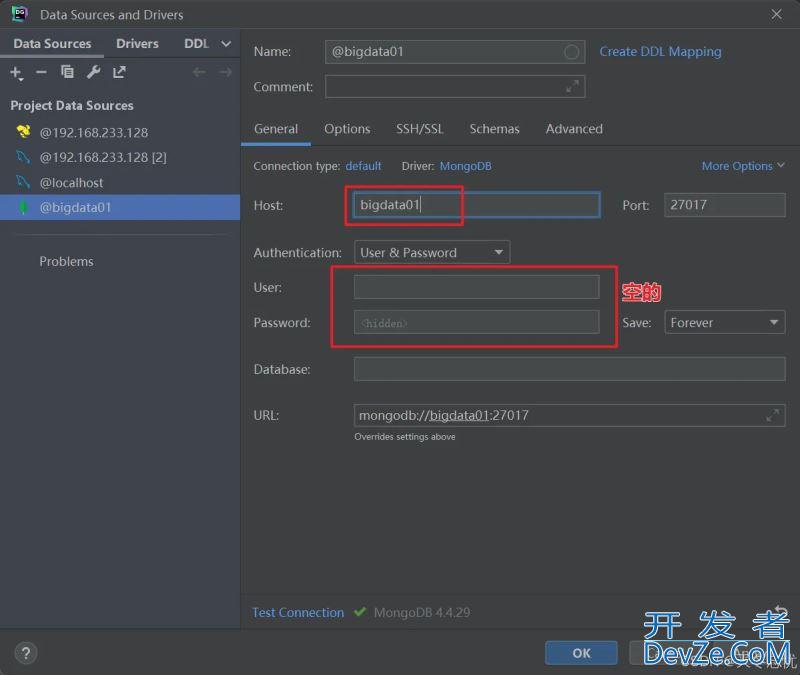Click the Password input field

tap(477, 322)
